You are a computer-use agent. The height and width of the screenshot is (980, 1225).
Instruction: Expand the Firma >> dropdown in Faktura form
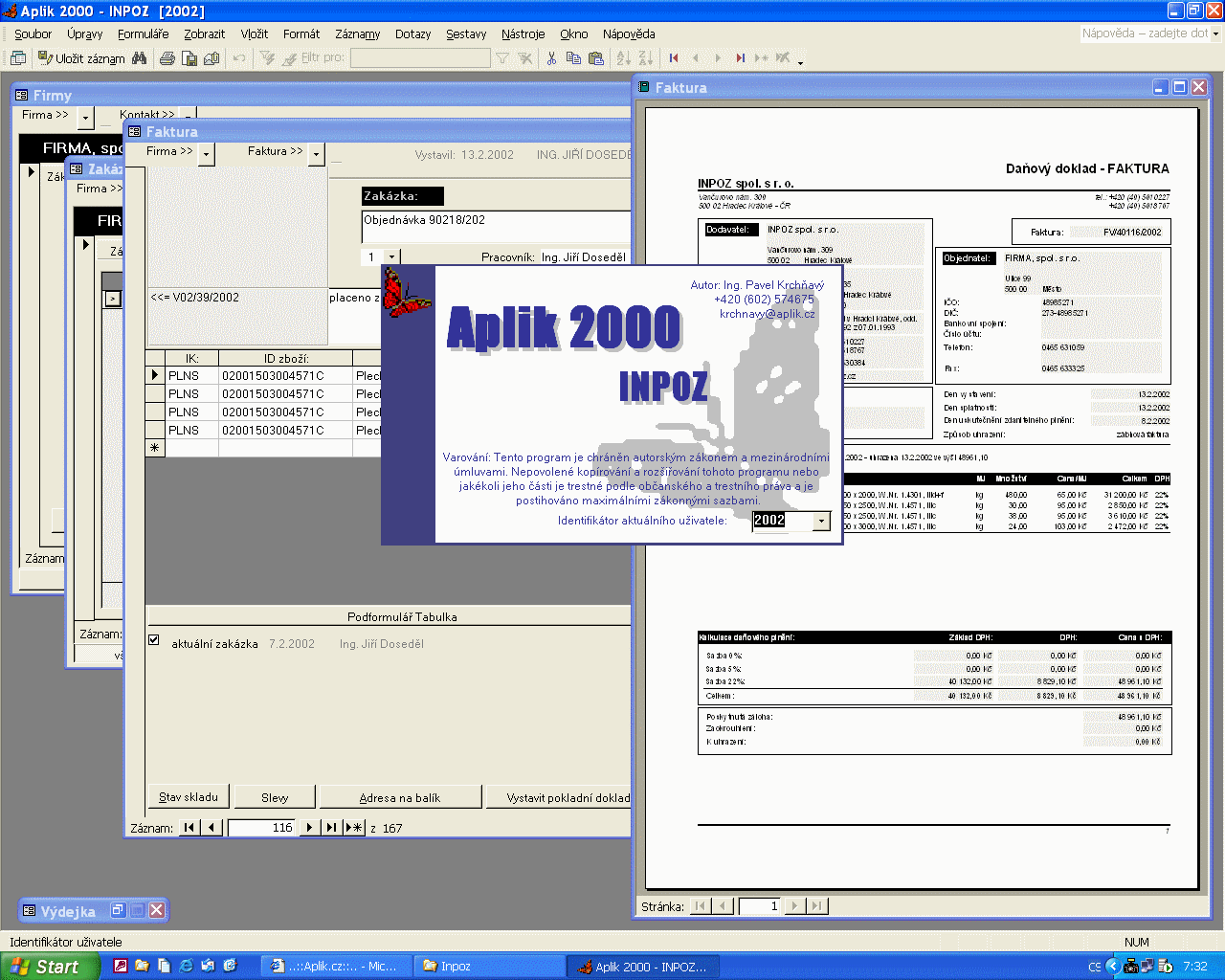coord(206,153)
